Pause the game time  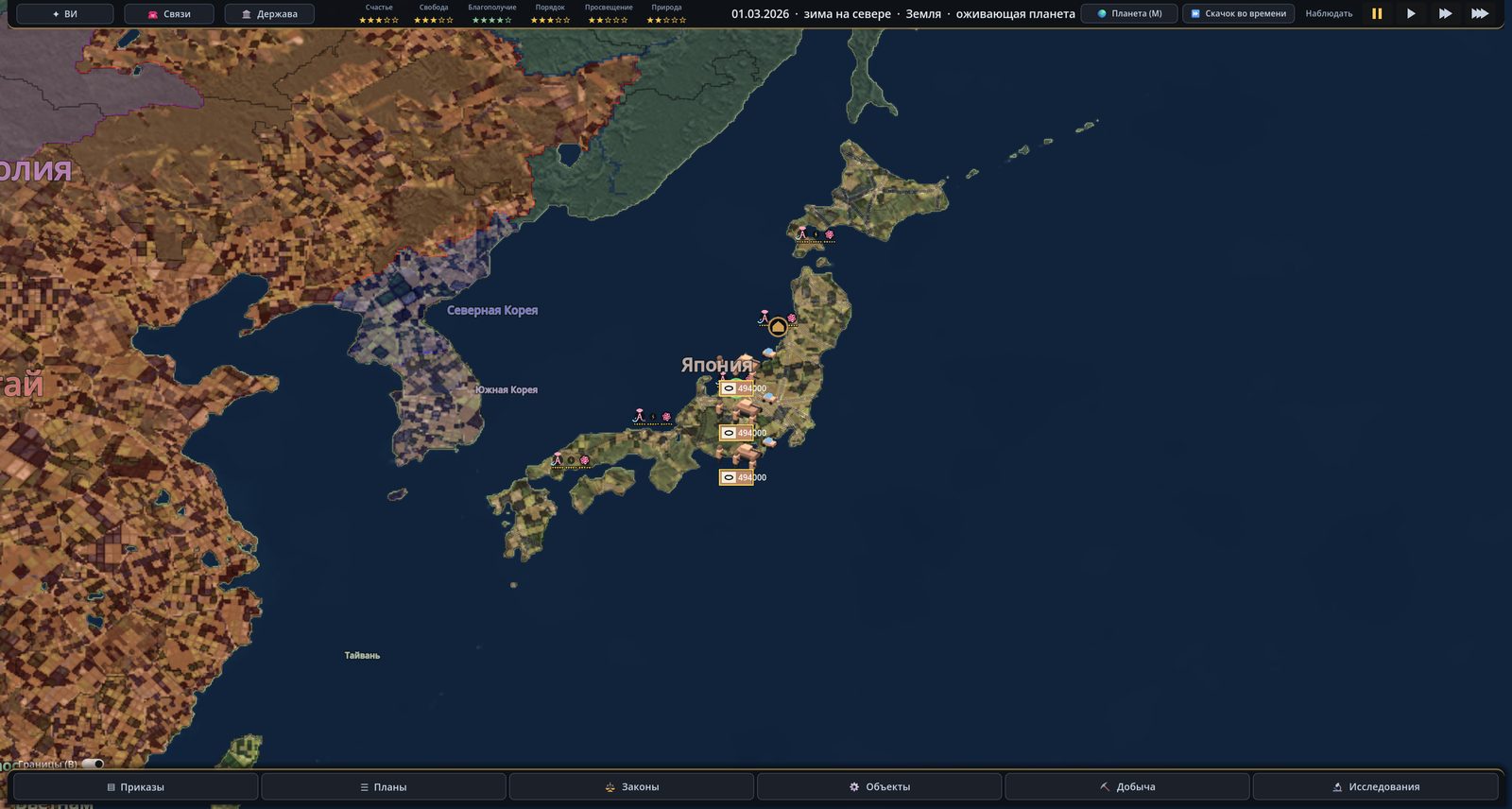coord(1377,13)
